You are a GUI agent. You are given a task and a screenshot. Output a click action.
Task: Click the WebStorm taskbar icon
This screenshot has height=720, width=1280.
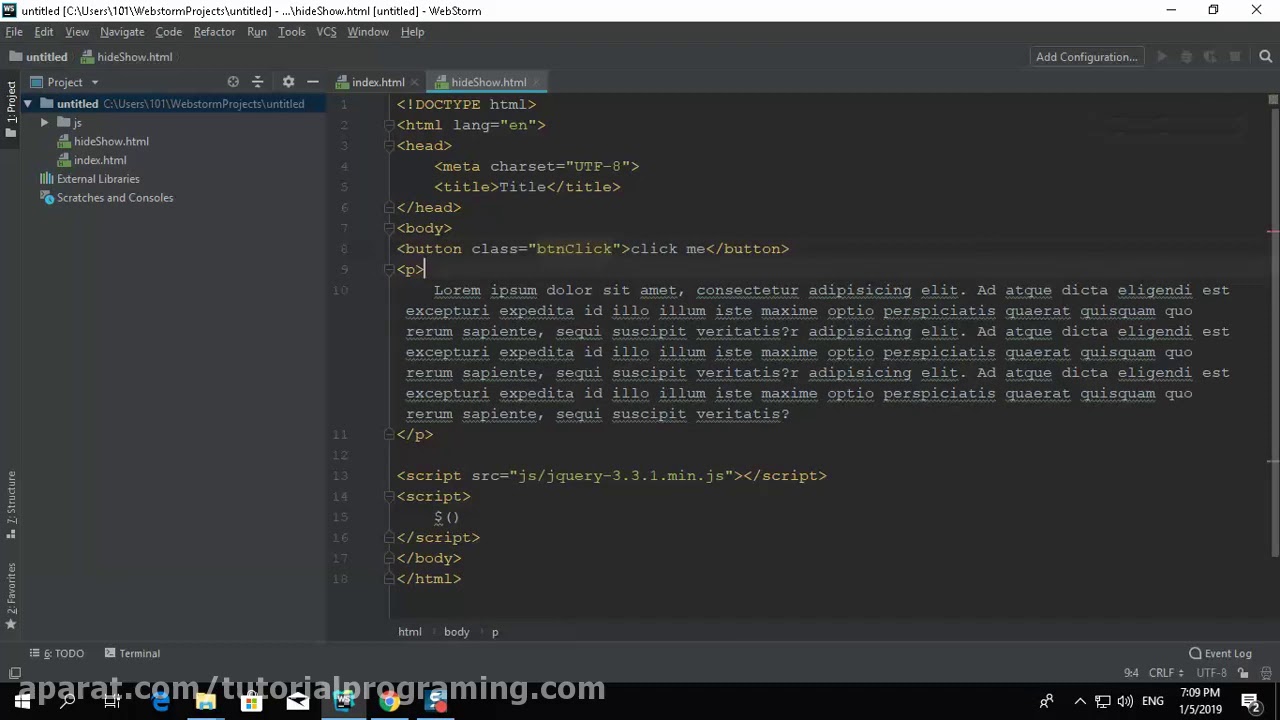343,701
